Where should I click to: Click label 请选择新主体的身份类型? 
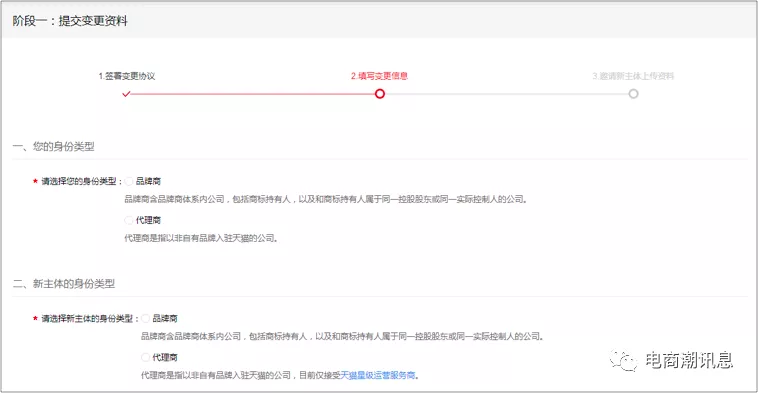(87, 319)
